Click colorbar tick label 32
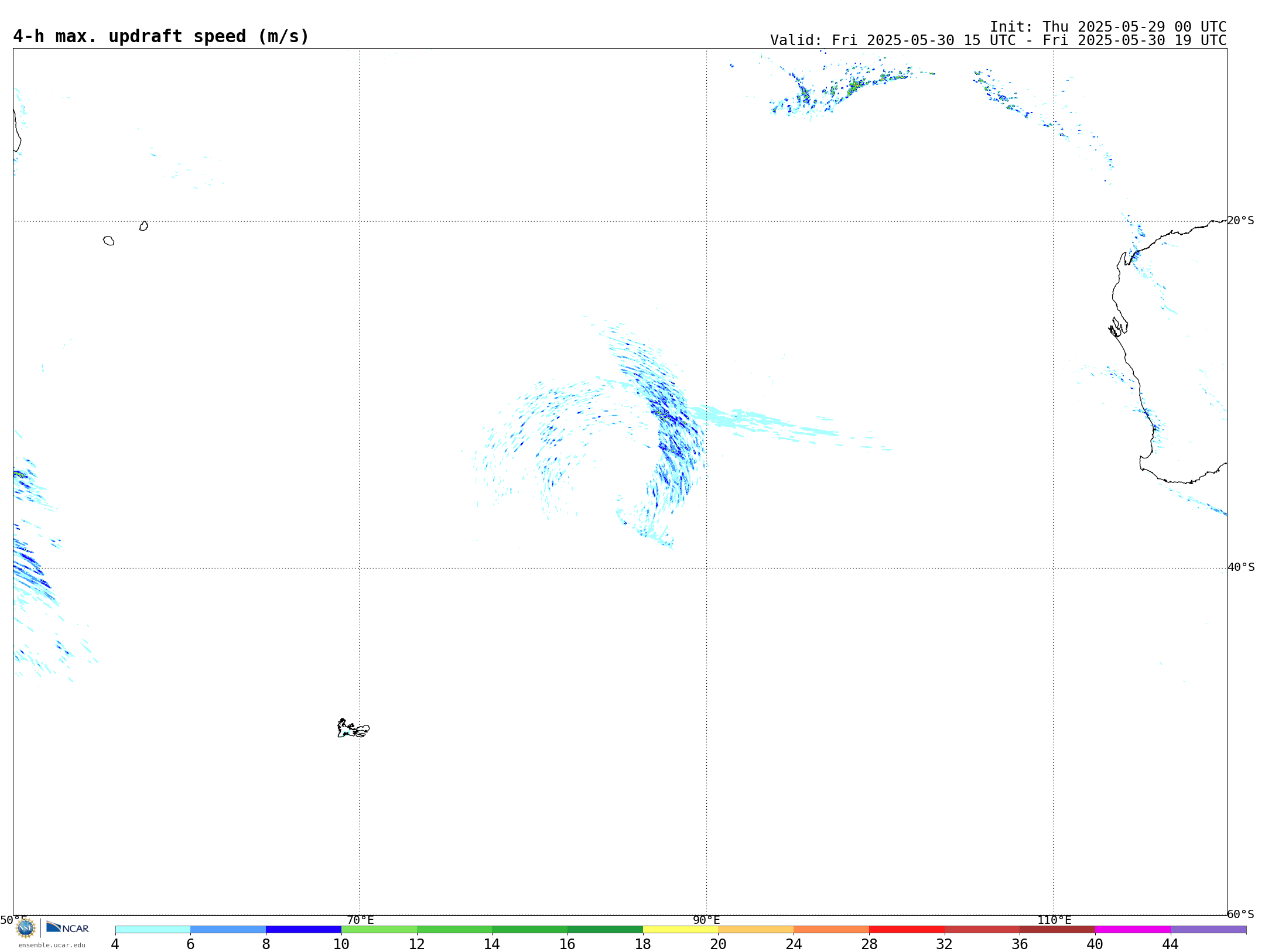The image size is (1265, 952). coord(945,944)
